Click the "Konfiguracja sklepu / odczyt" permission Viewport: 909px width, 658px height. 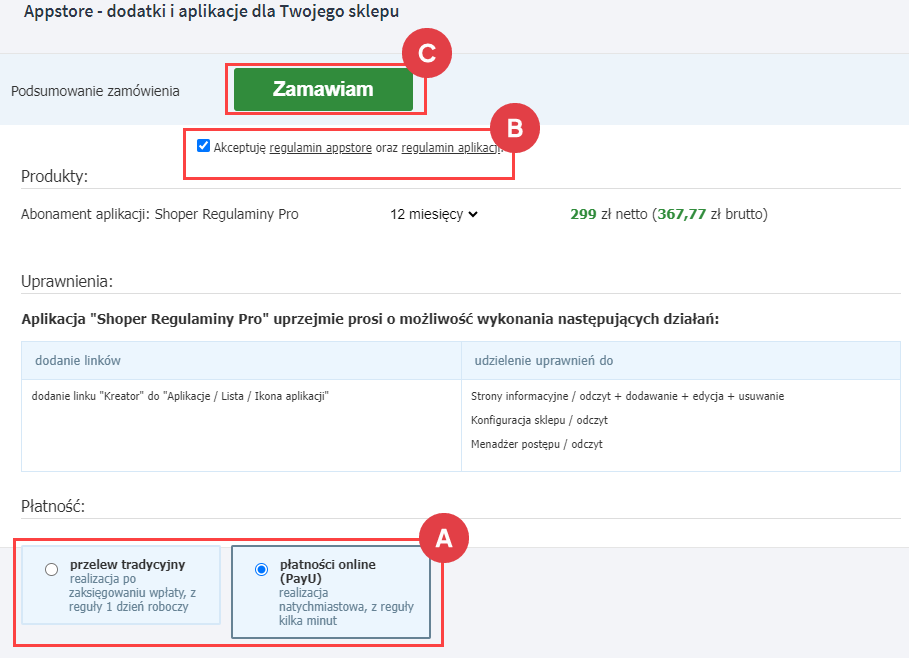point(539,420)
